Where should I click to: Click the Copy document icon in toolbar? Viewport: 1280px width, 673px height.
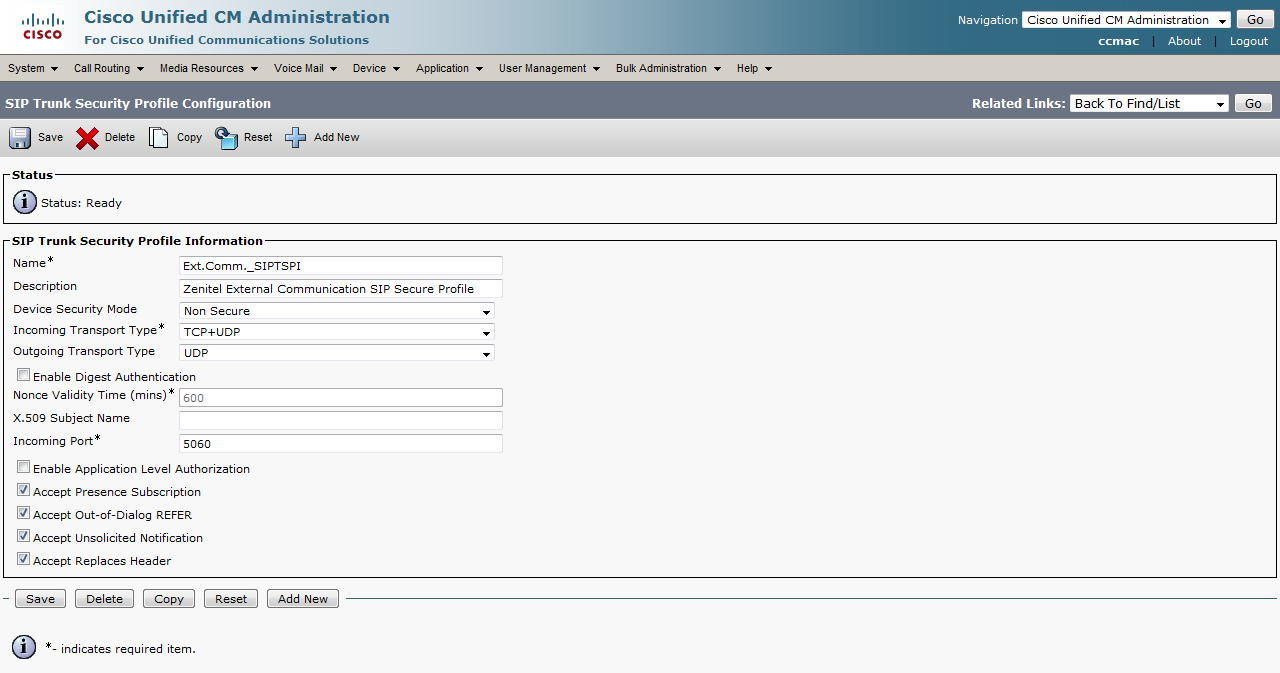[159, 138]
